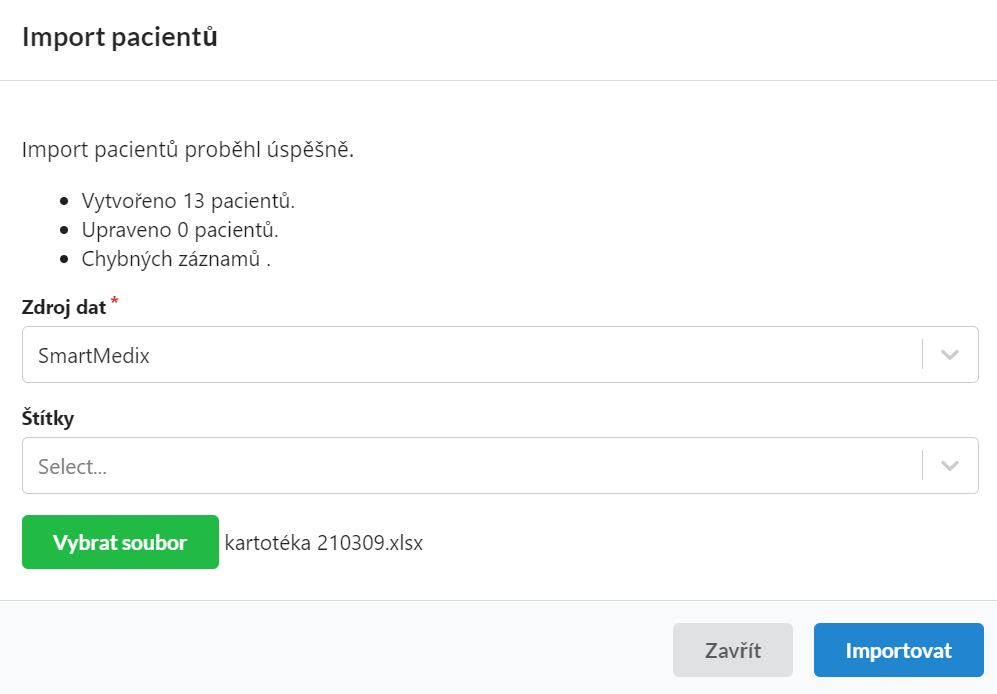The height and width of the screenshot is (694, 997).
Task: Click the Select... placeholder in Štítky
Action: pyautogui.click(x=72, y=466)
